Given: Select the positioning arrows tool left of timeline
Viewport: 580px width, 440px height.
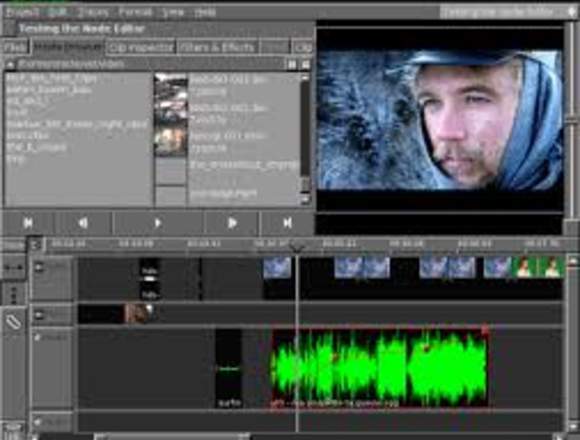Looking at the screenshot, I should point(14,267).
